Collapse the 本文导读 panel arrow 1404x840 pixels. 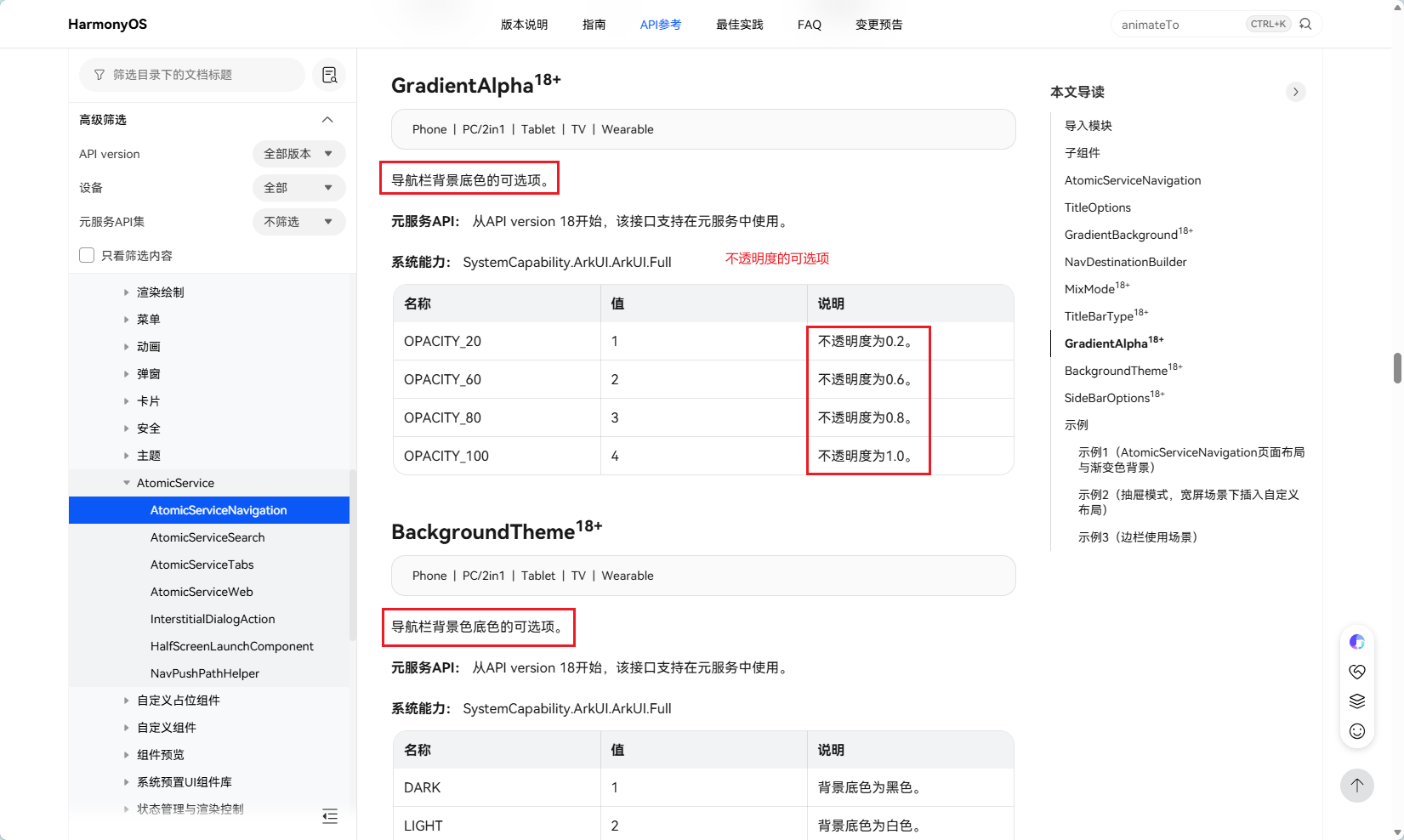pyautogui.click(x=1295, y=92)
